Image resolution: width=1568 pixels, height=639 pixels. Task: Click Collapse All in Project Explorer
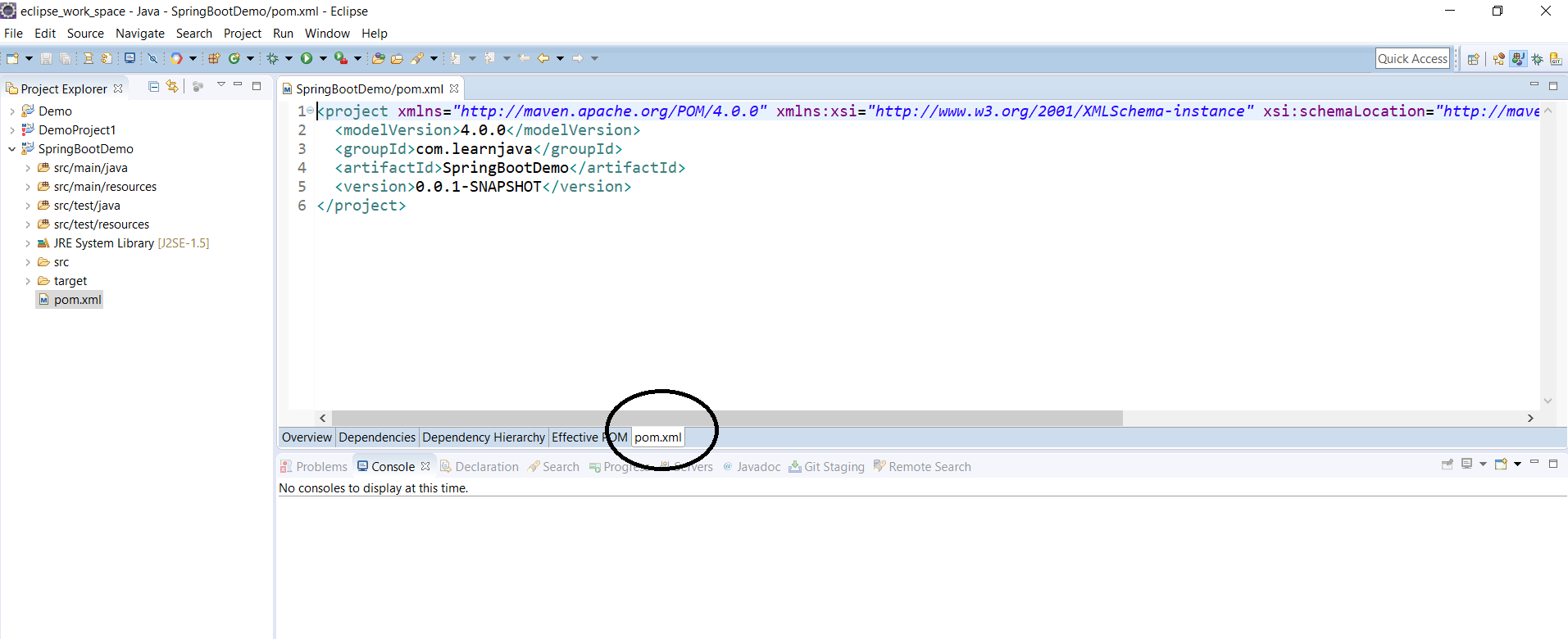[x=153, y=86]
